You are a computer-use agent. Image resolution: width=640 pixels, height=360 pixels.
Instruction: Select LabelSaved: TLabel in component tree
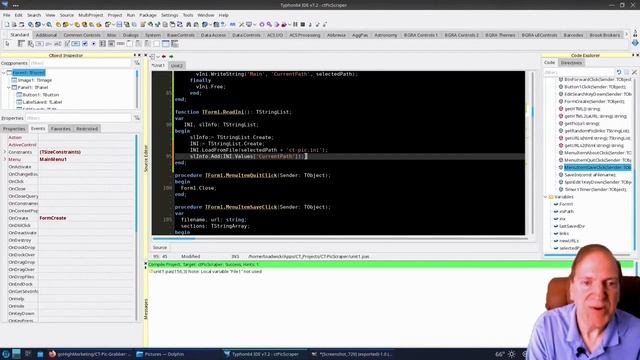tap(42, 102)
